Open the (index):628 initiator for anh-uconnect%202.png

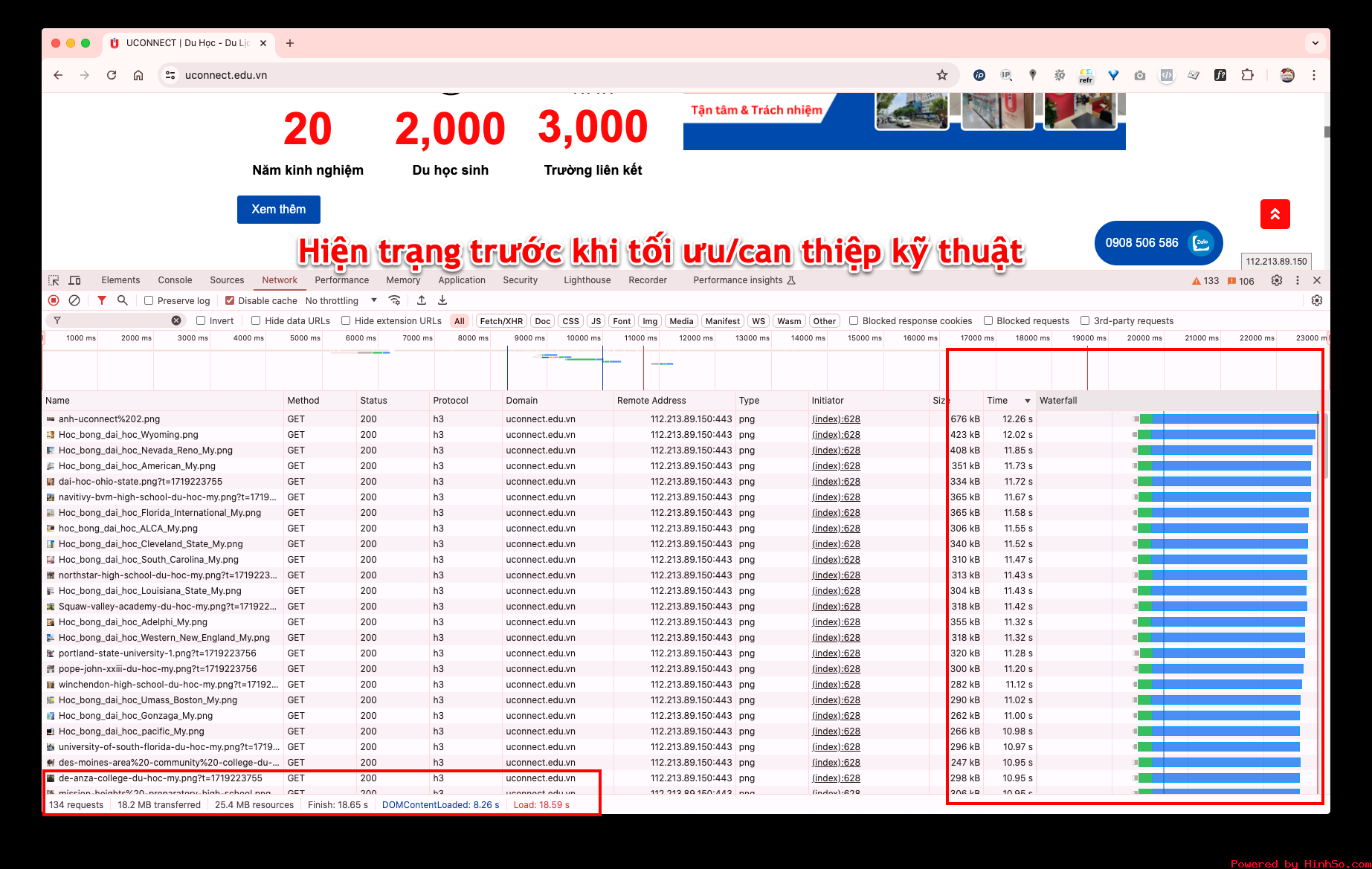836,419
